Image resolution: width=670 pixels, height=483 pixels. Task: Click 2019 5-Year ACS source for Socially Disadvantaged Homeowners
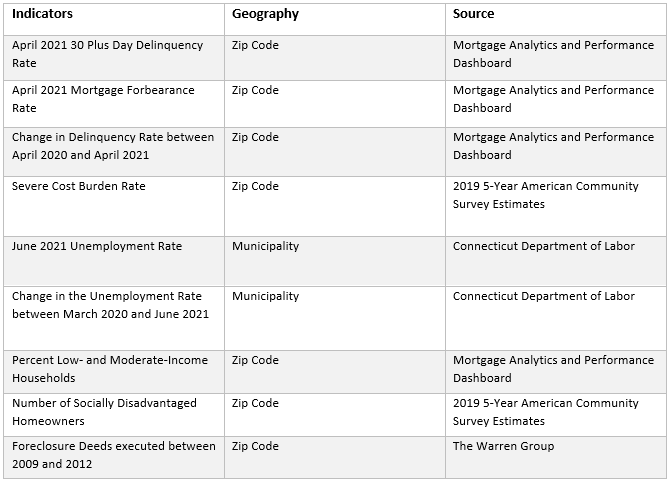545,412
